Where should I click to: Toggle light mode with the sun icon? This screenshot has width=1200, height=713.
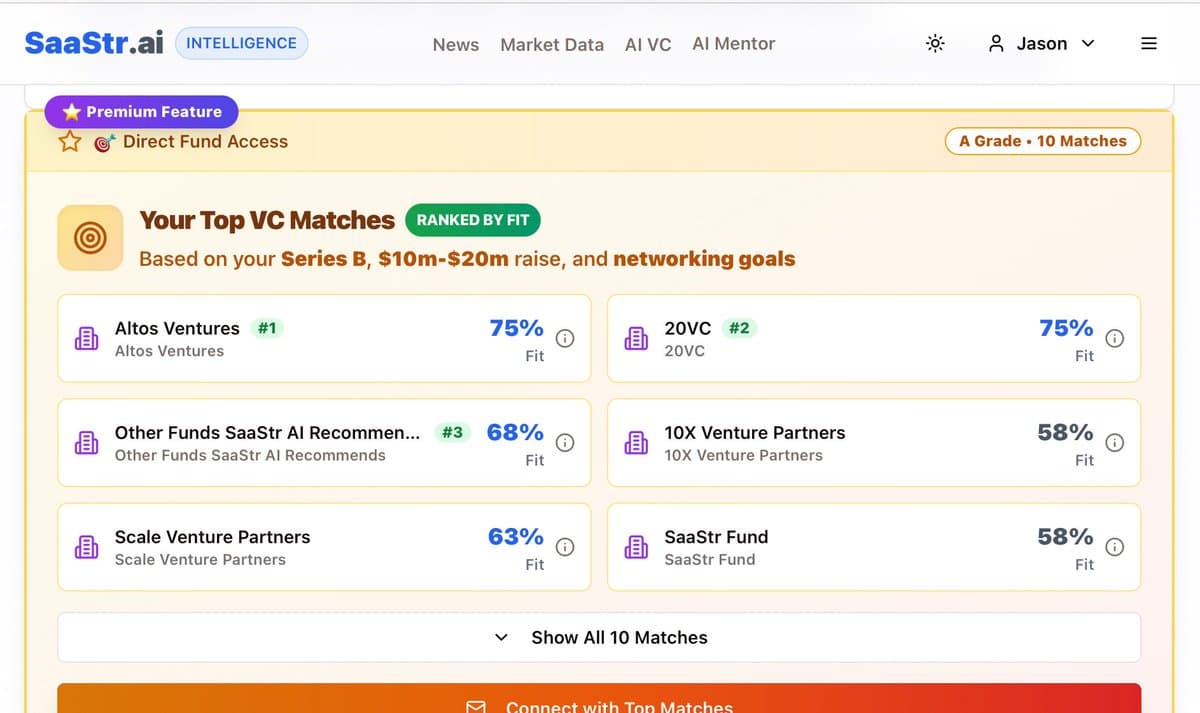tap(935, 43)
